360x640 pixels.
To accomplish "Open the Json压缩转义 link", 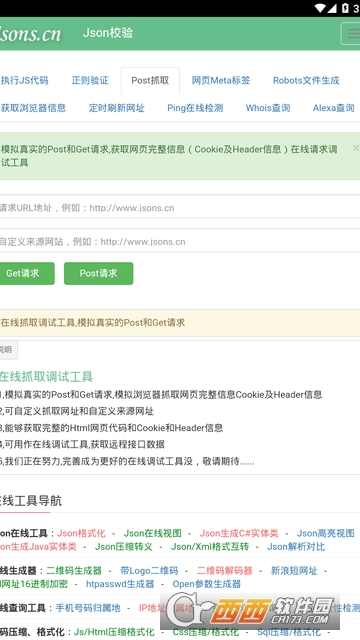I will [124, 547].
